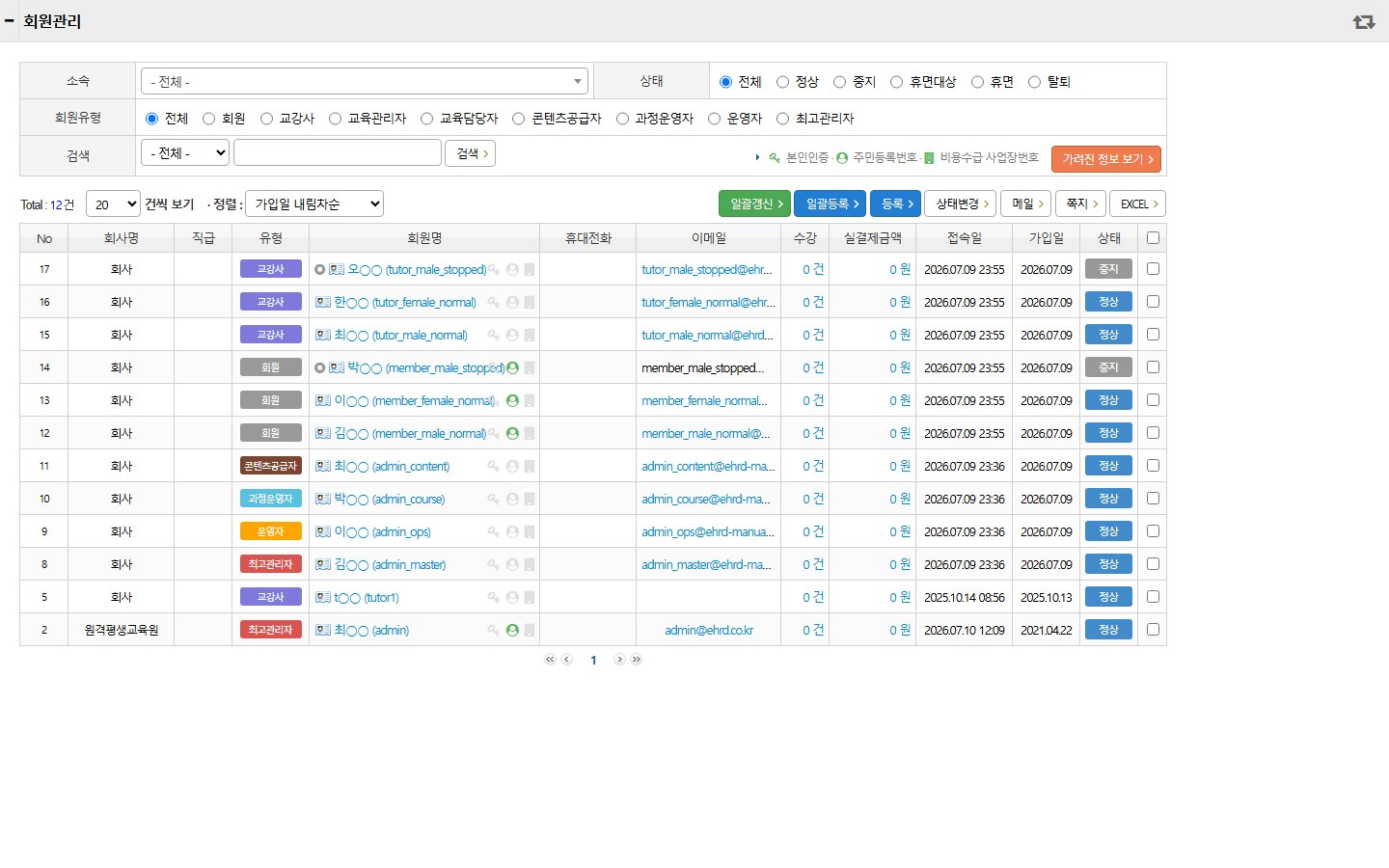This screenshot has height=868, width=1389.
Task: Click the stopped status icon beside member_male_stopped
Action: [320, 368]
